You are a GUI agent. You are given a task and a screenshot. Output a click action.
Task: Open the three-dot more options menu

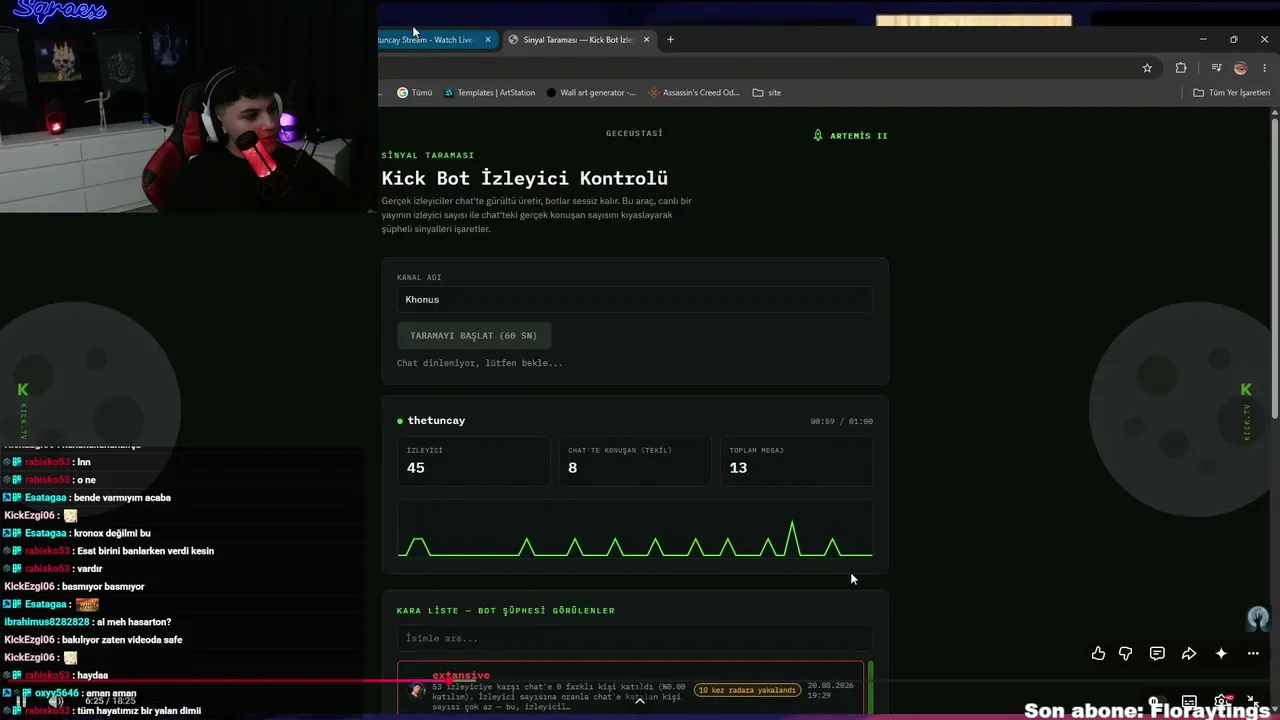tap(1253, 654)
